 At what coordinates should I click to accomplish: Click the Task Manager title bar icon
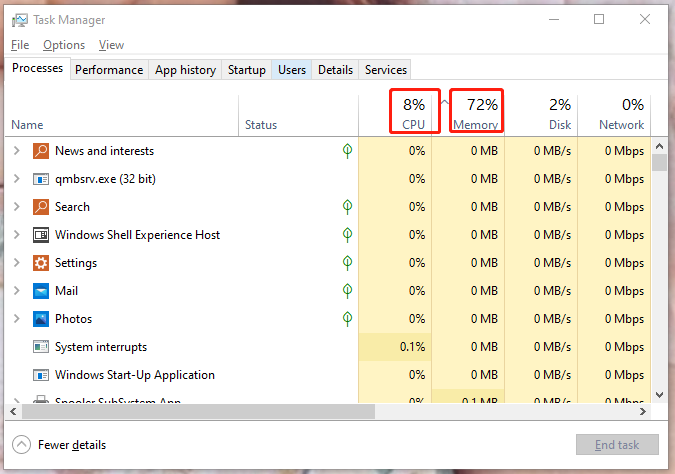click(x=19, y=20)
